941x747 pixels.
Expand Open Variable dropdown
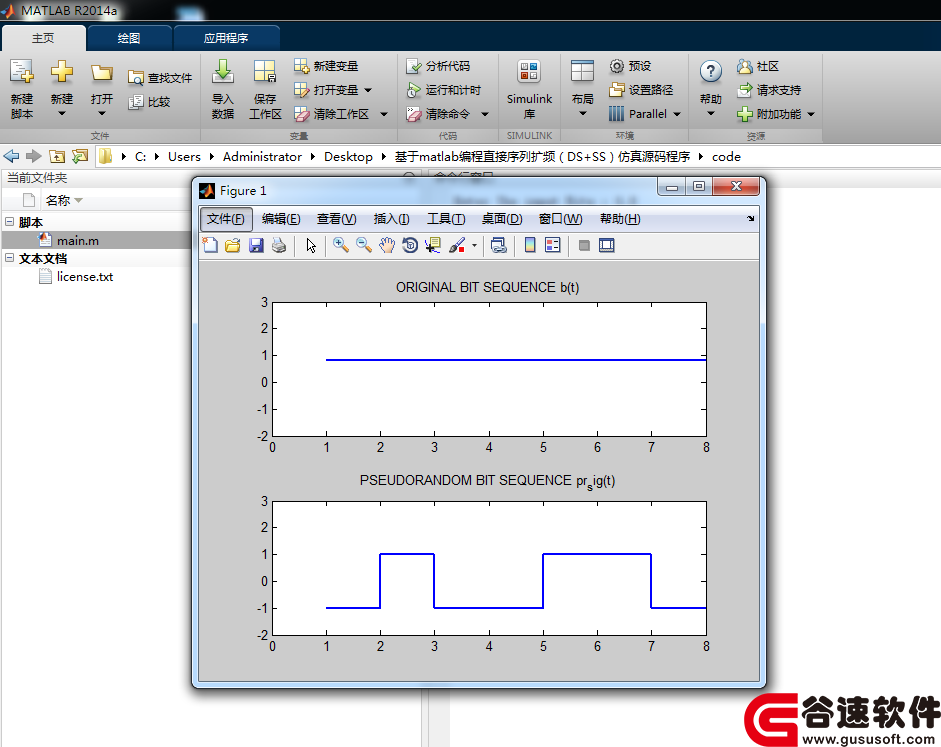click(x=368, y=91)
